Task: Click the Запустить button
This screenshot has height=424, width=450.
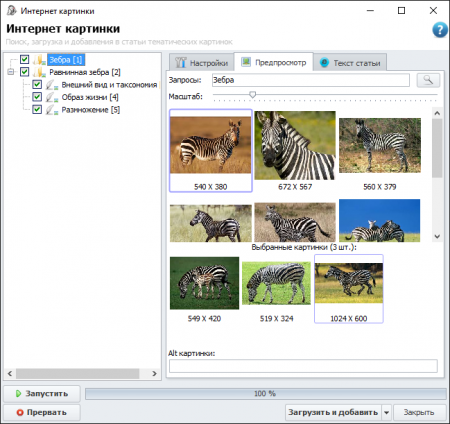Action: tap(42, 394)
